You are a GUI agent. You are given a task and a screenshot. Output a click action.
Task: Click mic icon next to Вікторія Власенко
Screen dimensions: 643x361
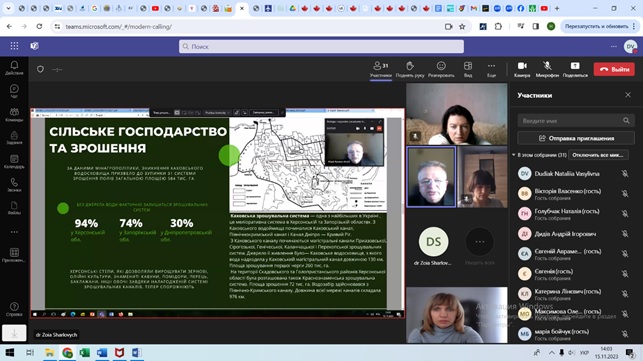pos(625,193)
